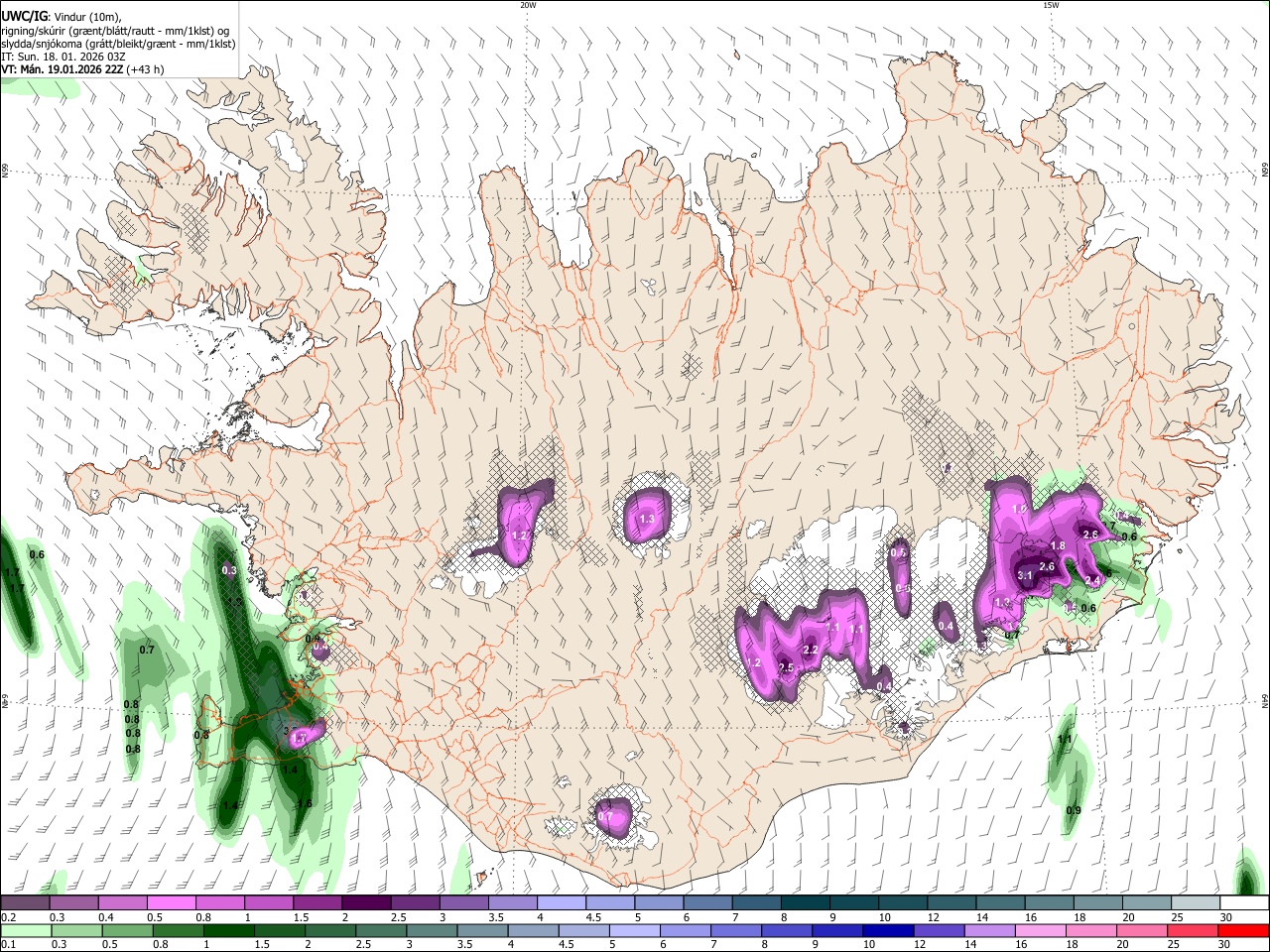Click the pale green rain swatch between 0.1 and 0.3
This screenshot has height=952, width=1270.
pos(26,930)
